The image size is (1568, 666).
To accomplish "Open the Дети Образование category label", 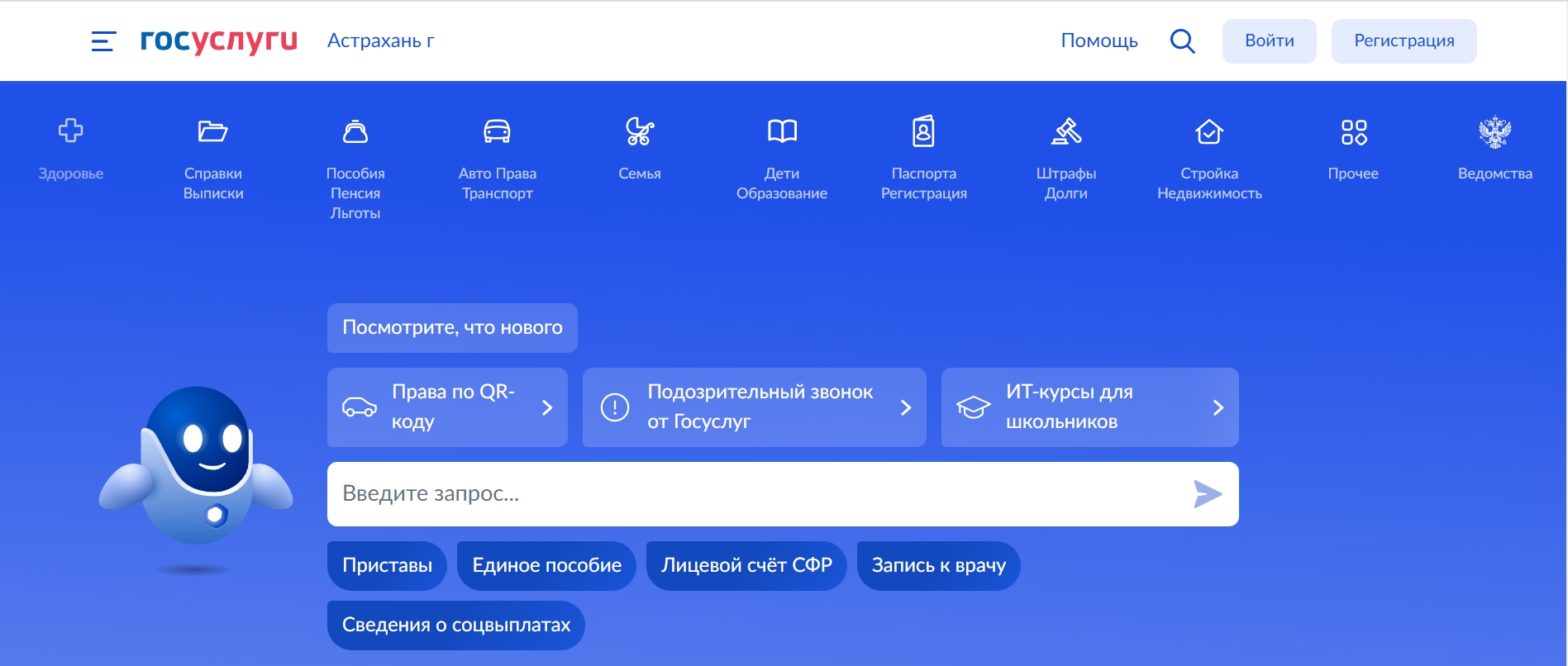I will click(782, 183).
